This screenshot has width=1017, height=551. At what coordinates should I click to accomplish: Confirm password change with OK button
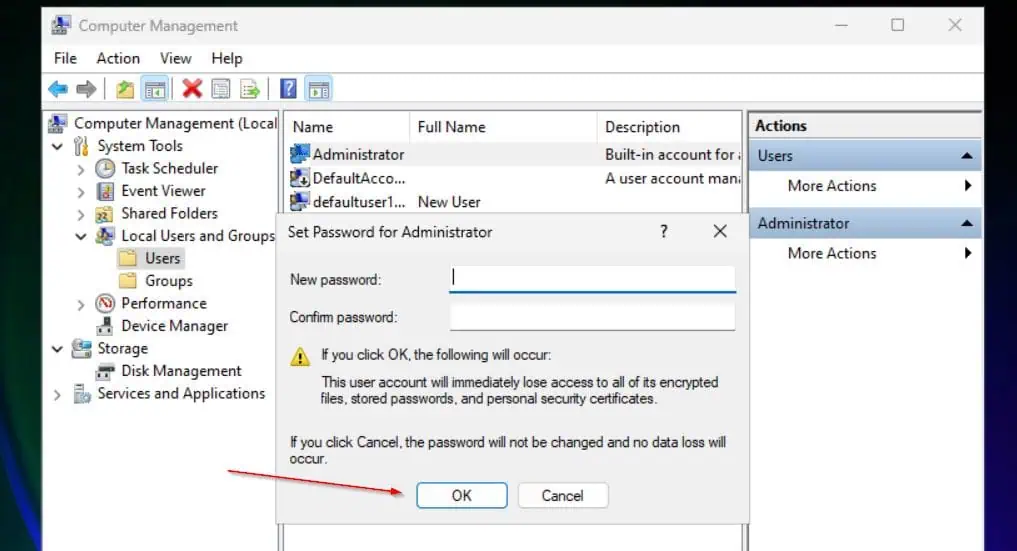(x=462, y=495)
